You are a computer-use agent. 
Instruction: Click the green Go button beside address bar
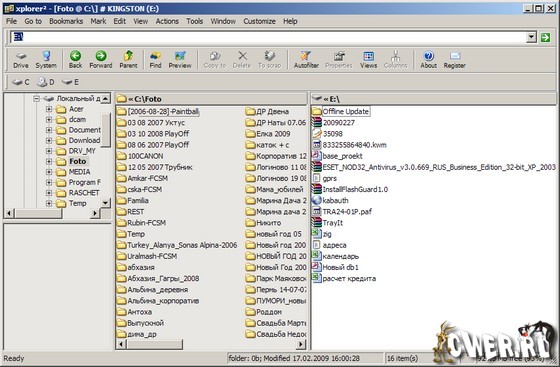tap(545, 37)
